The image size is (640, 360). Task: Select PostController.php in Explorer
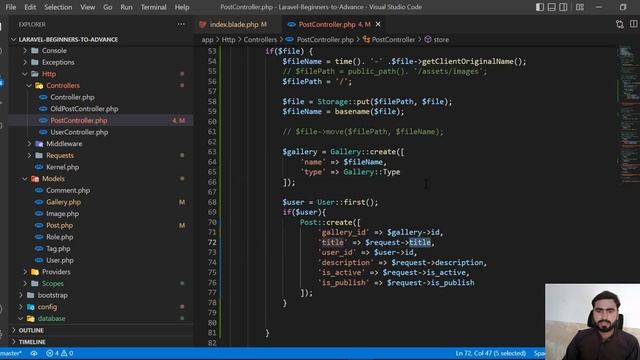pos(79,120)
